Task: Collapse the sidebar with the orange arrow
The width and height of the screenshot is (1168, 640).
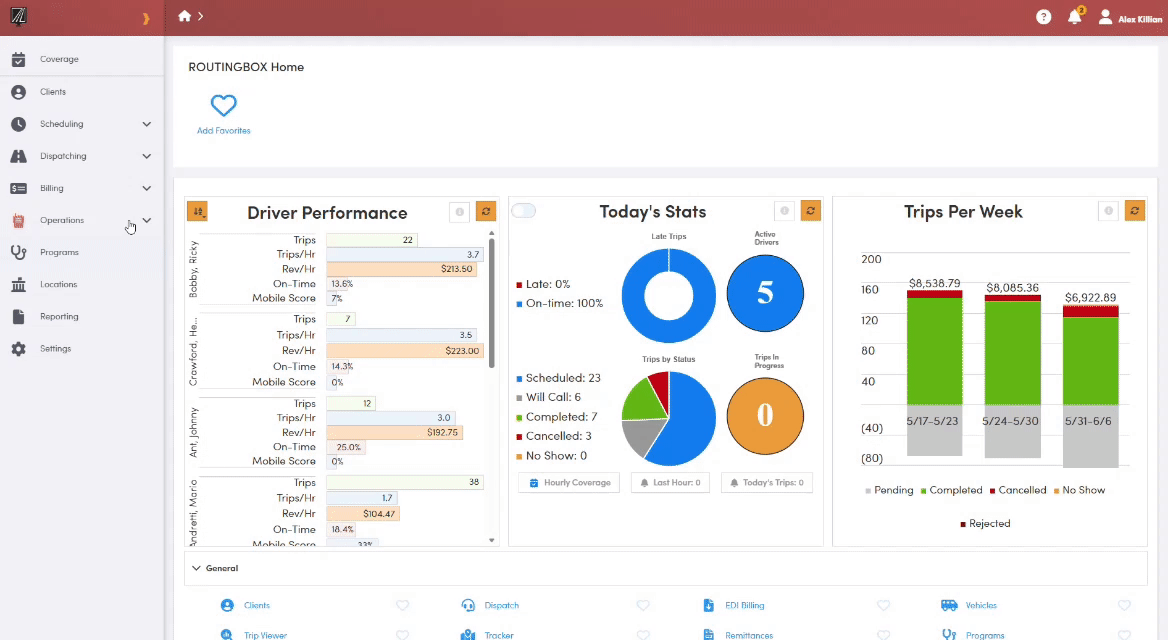Action: [146, 19]
